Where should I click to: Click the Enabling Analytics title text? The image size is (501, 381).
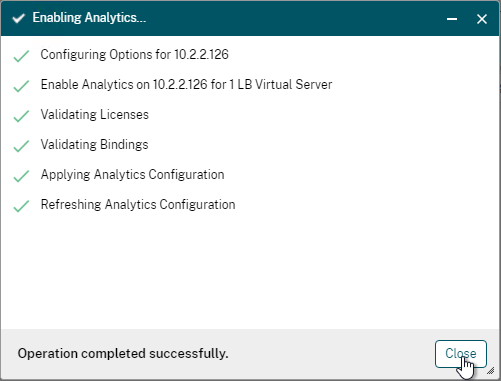(x=89, y=18)
